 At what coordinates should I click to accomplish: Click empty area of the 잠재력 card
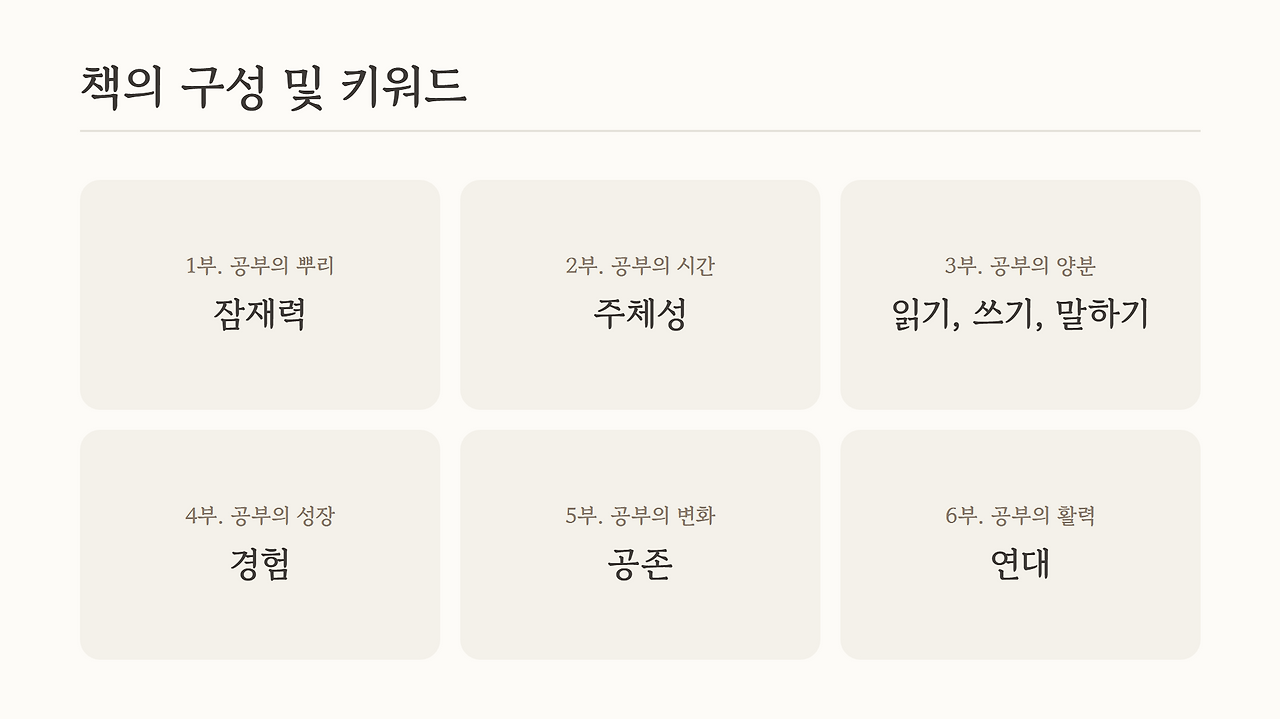point(260,375)
